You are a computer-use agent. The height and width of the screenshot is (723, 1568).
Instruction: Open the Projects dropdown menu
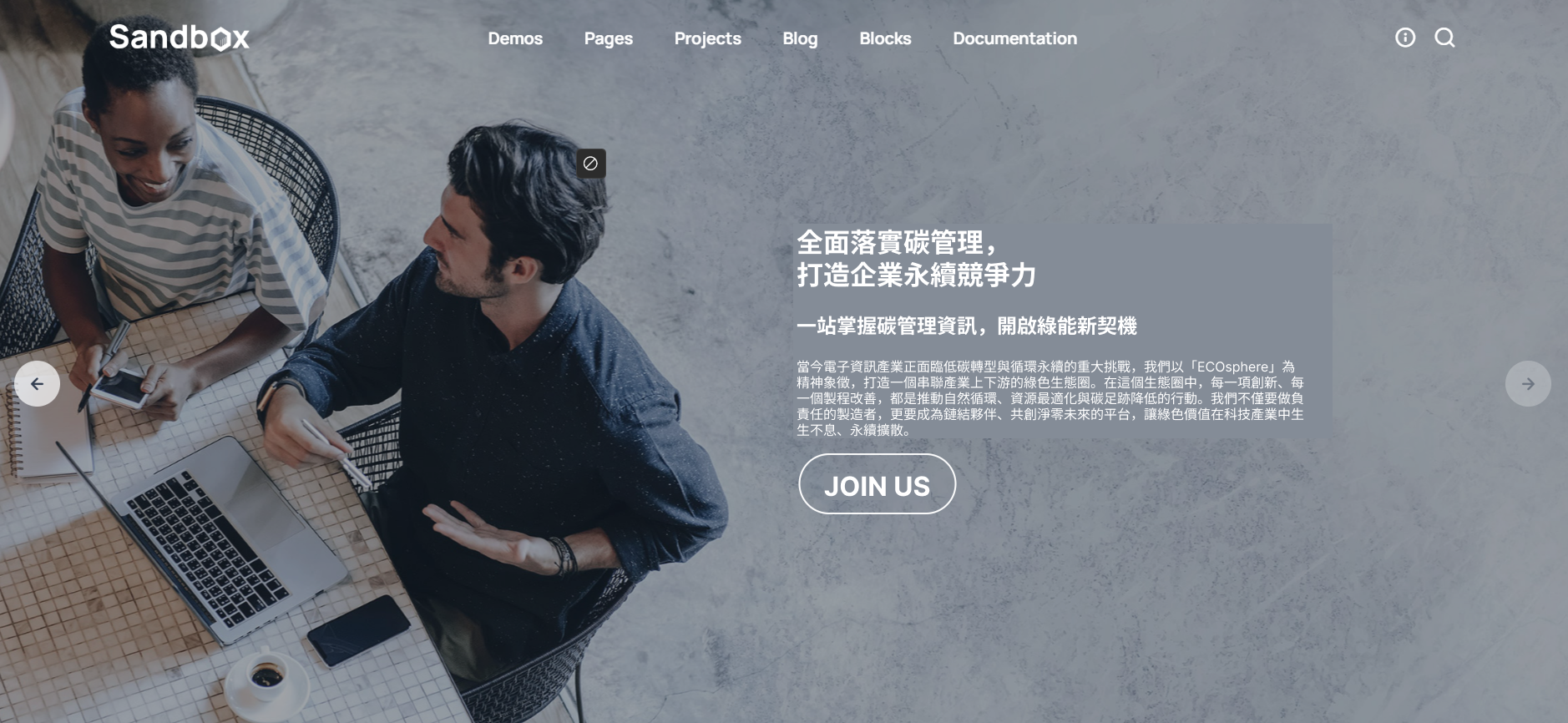(708, 38)
